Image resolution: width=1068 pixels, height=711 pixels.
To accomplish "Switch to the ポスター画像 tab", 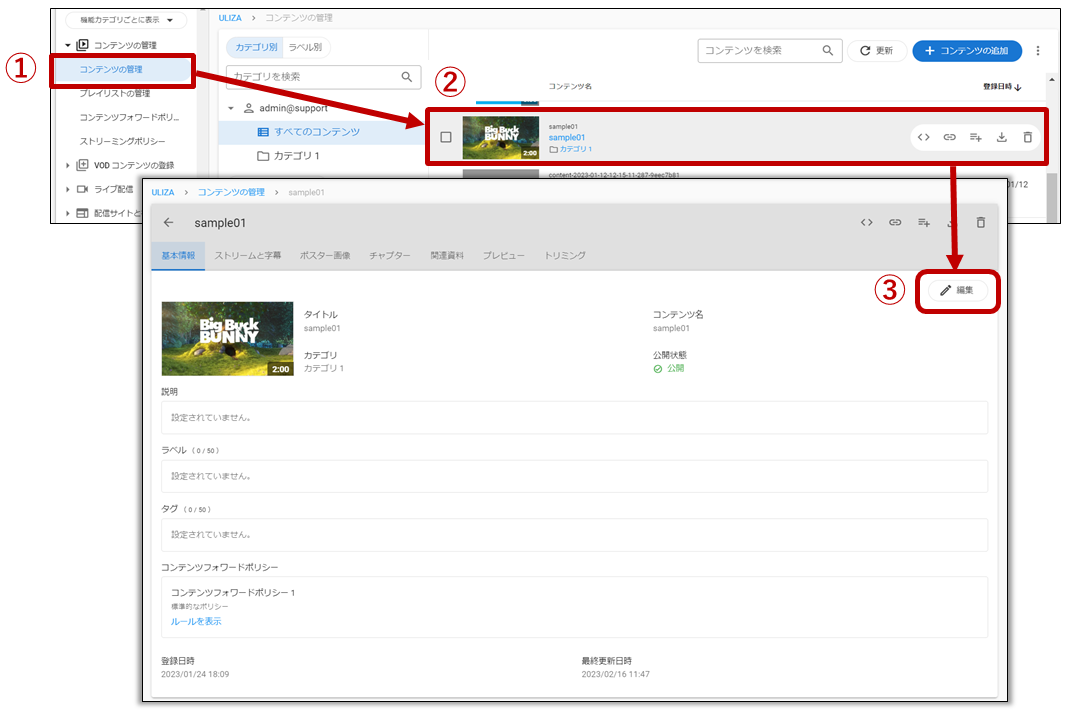I will click(325, 256).
